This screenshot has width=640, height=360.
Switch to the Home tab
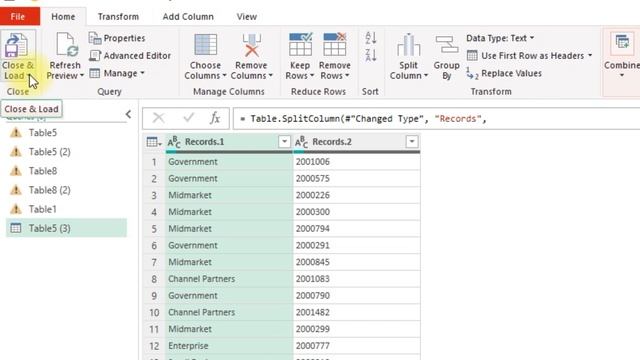tap(63, 17)
